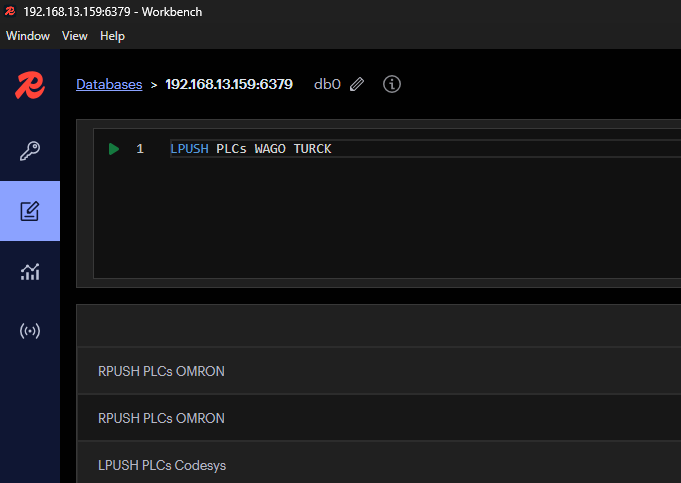Open the Pub/Sub broadcast icon

pyautogui.click(x=30, y=331)
